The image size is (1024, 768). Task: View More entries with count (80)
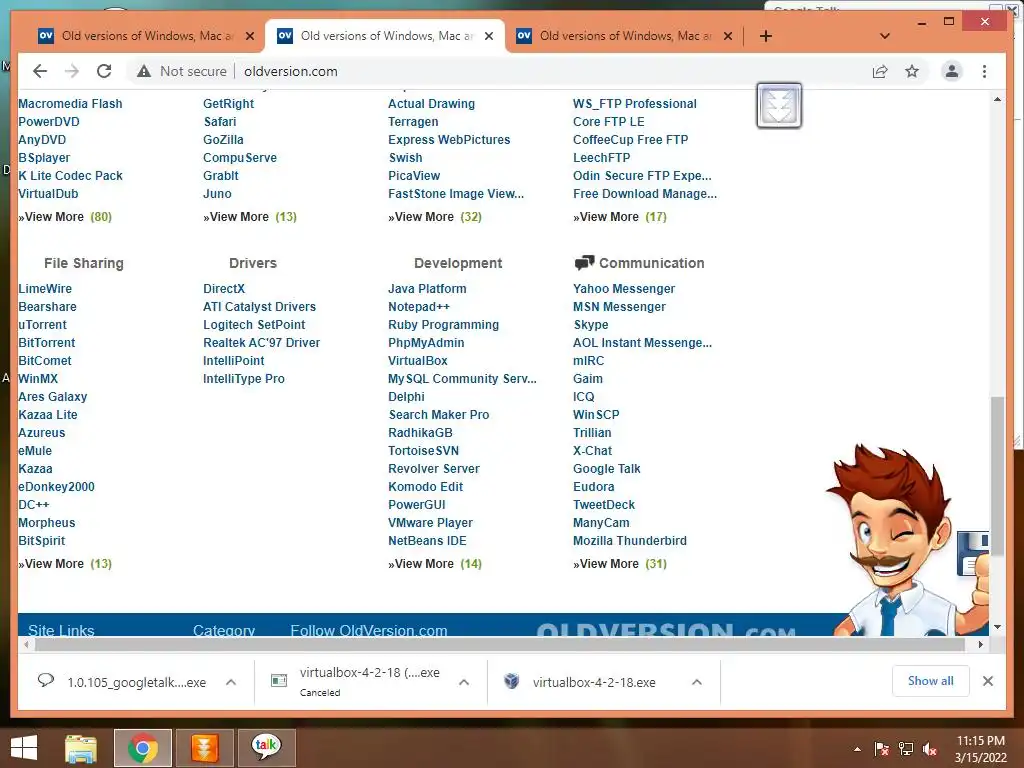click(65, 217)
